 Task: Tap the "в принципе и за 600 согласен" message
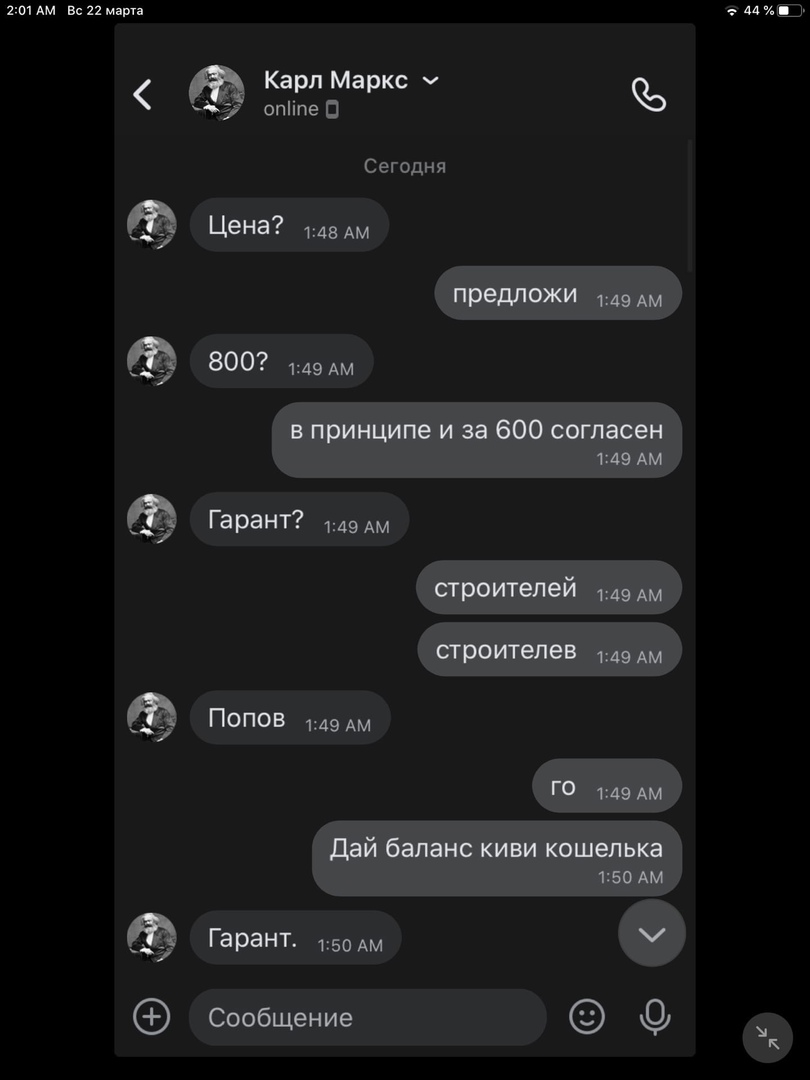click(477, 440)
